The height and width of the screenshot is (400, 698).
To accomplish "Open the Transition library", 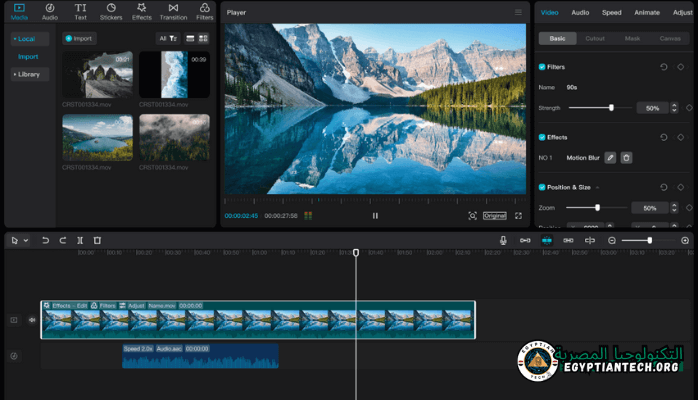I will (x=173, y=11).
